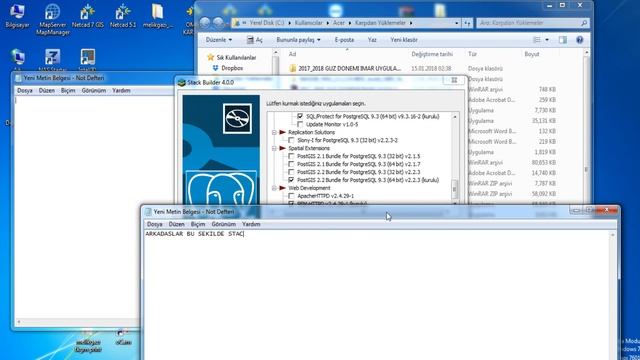Open the Düzenle dropdown in Explorer toolbar
Image resolution: width=640 pixels, height=360 pixels.
coord(219,40)
